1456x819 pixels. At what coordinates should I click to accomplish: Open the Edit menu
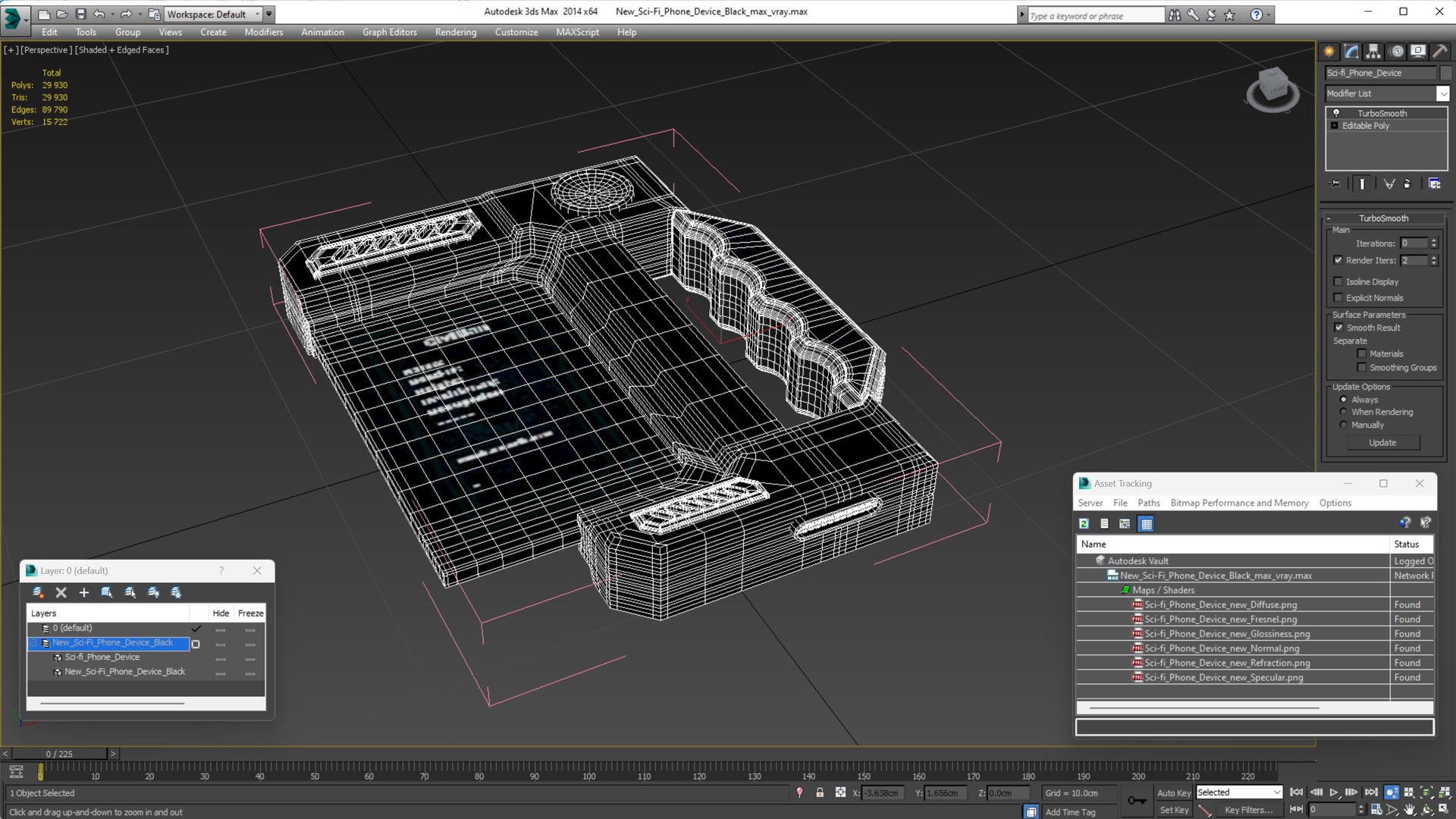49,32
